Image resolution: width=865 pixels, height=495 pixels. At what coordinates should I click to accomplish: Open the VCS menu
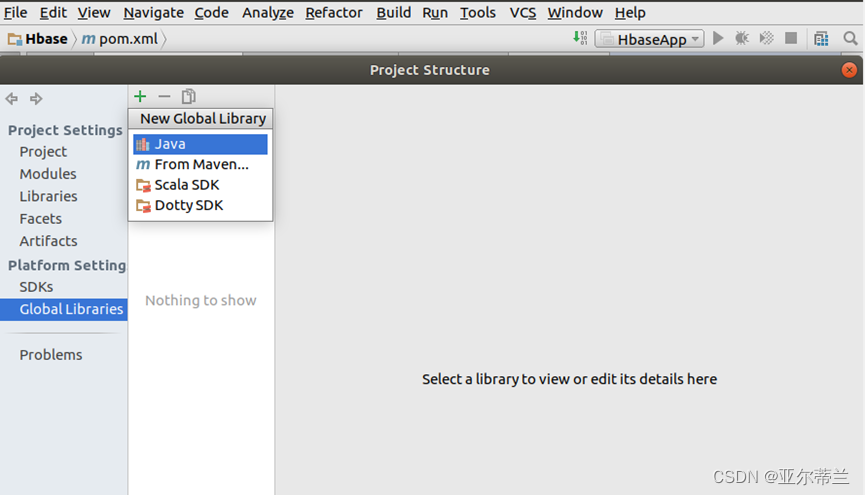[522, 13]
